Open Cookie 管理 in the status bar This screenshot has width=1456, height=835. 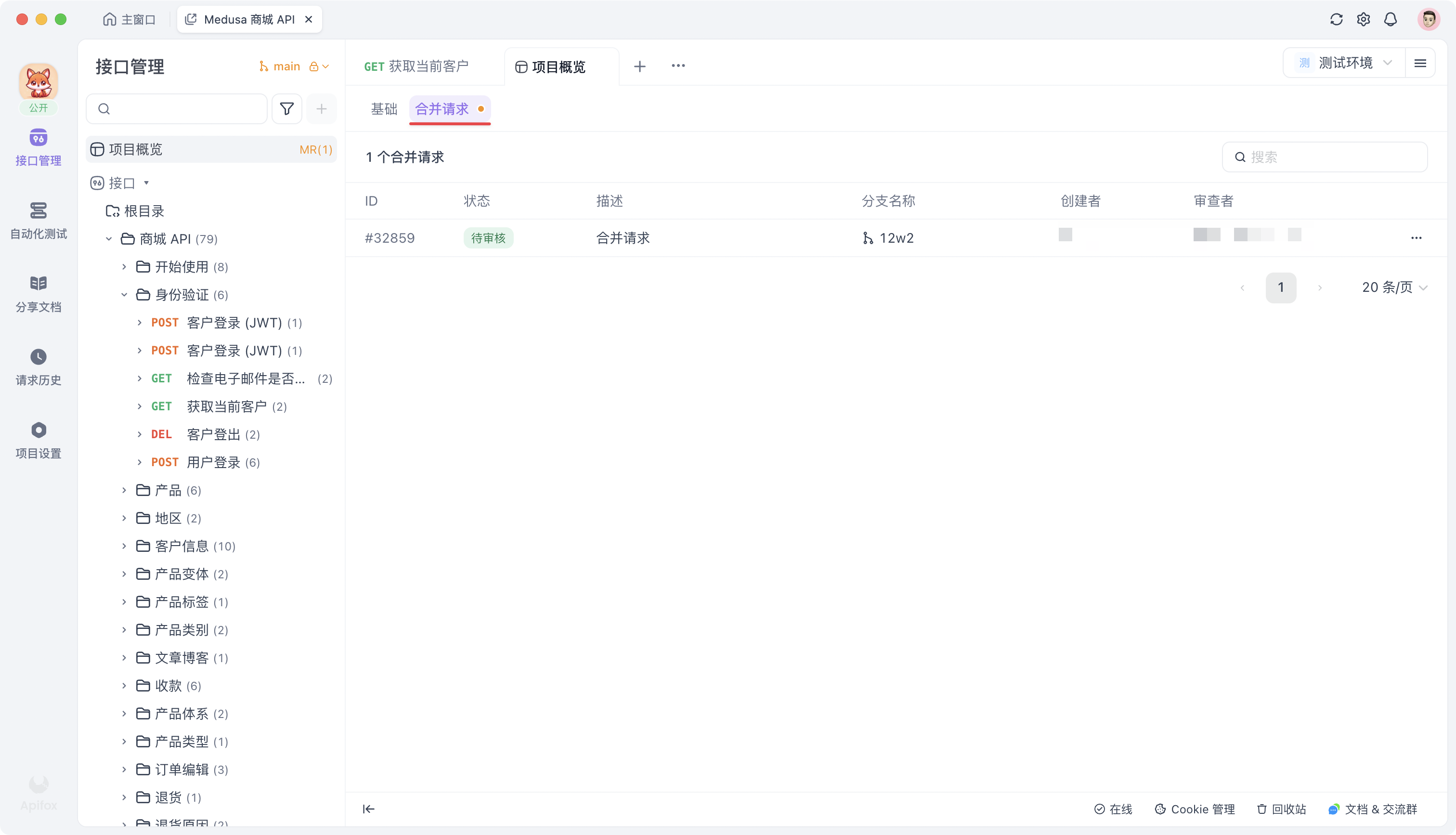click(x=1195, y=809)
